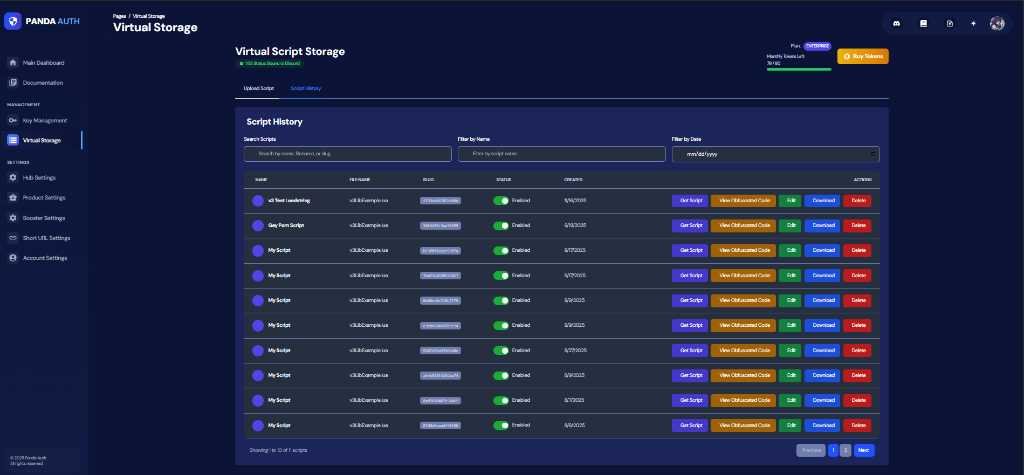Open the Filter by Date picker
Viewport: 1024px width, 475px height.
pos(775,154)
